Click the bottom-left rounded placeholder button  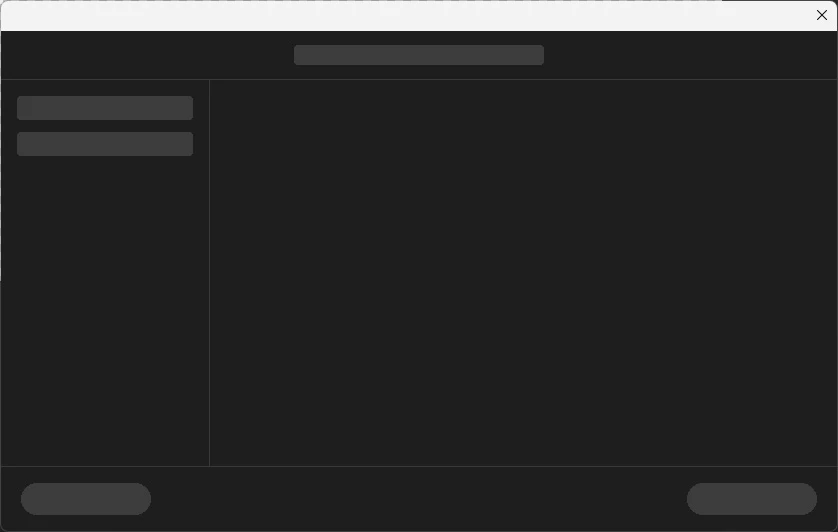(x=86, y=499)
